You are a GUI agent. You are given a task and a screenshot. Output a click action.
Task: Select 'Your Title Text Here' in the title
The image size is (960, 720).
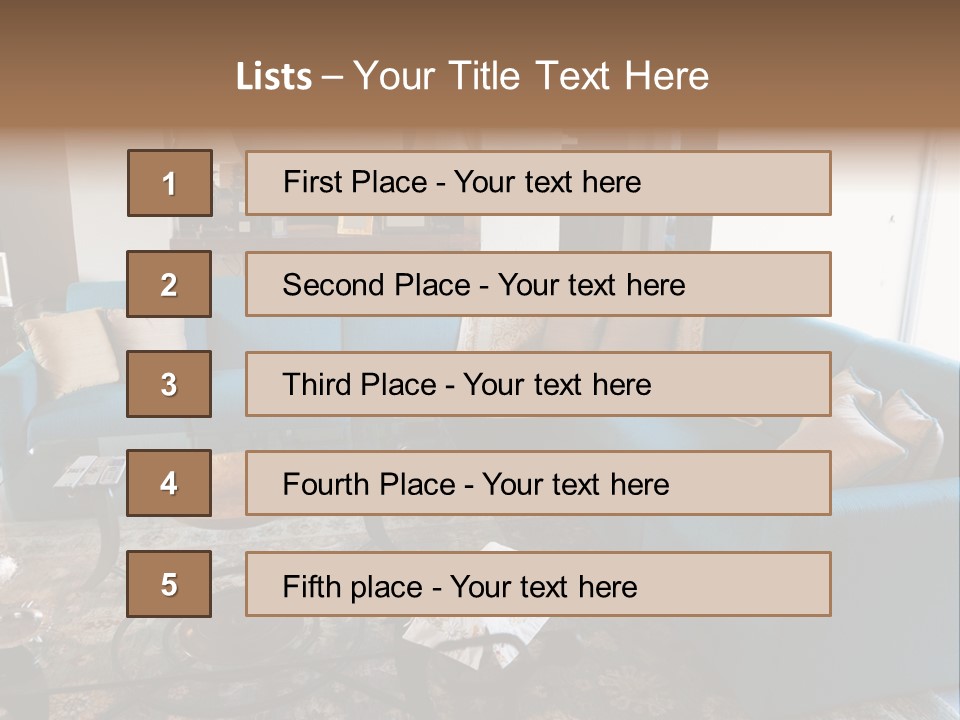(531, 76)
